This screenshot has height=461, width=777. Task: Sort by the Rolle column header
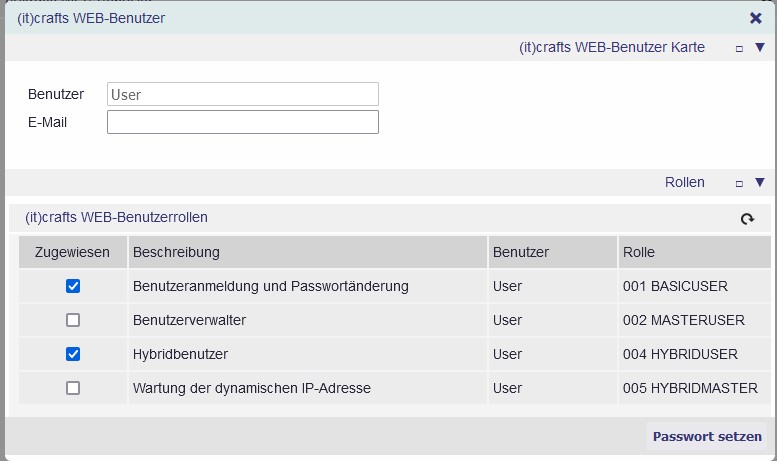tap(695, 252)
